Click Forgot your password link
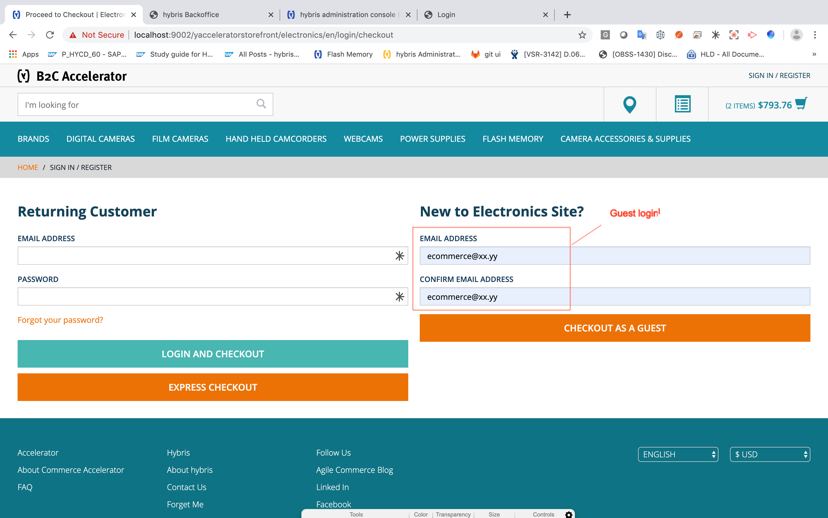The width and height of the screenshot is (828, 518). pos(60,320)
